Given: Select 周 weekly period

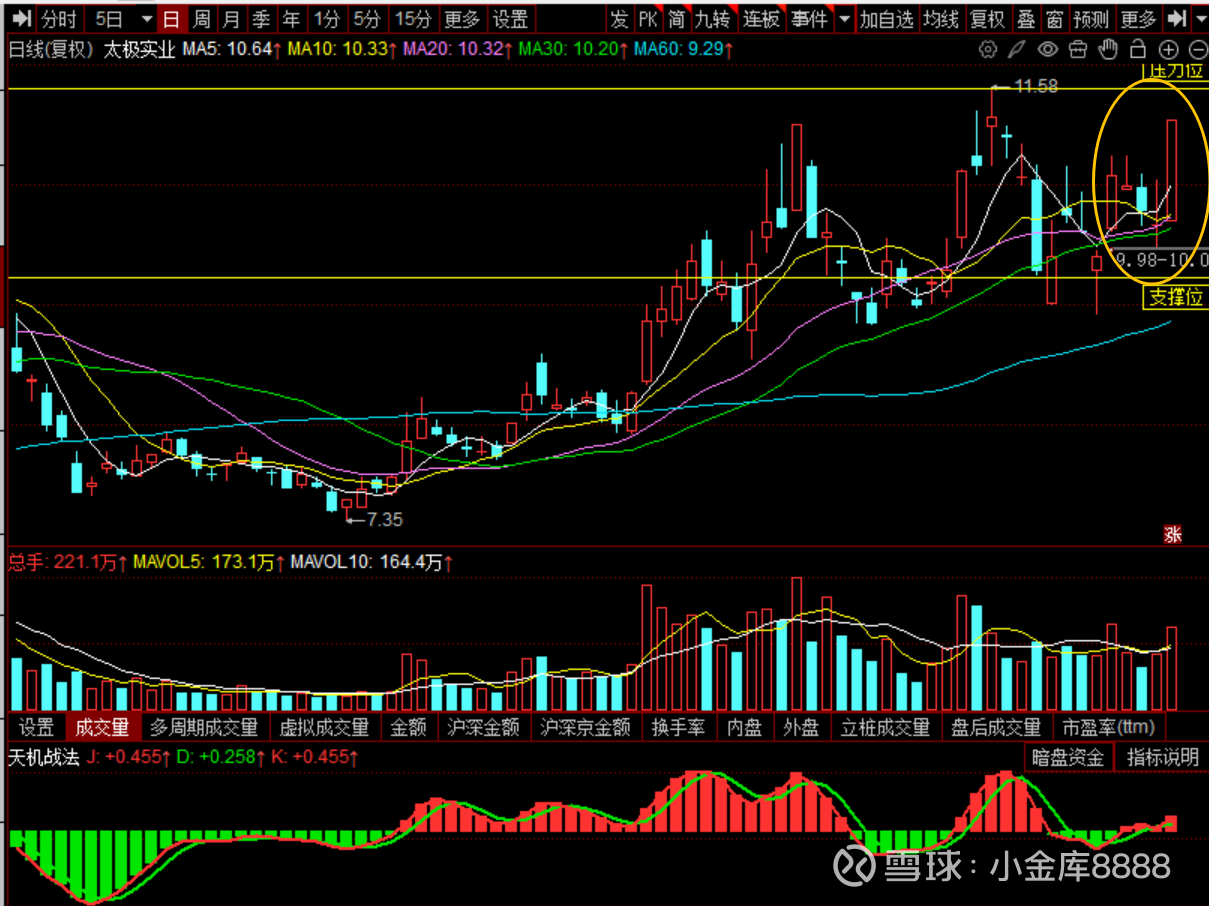Looking at the screenshot, I should tap(202, 19).
